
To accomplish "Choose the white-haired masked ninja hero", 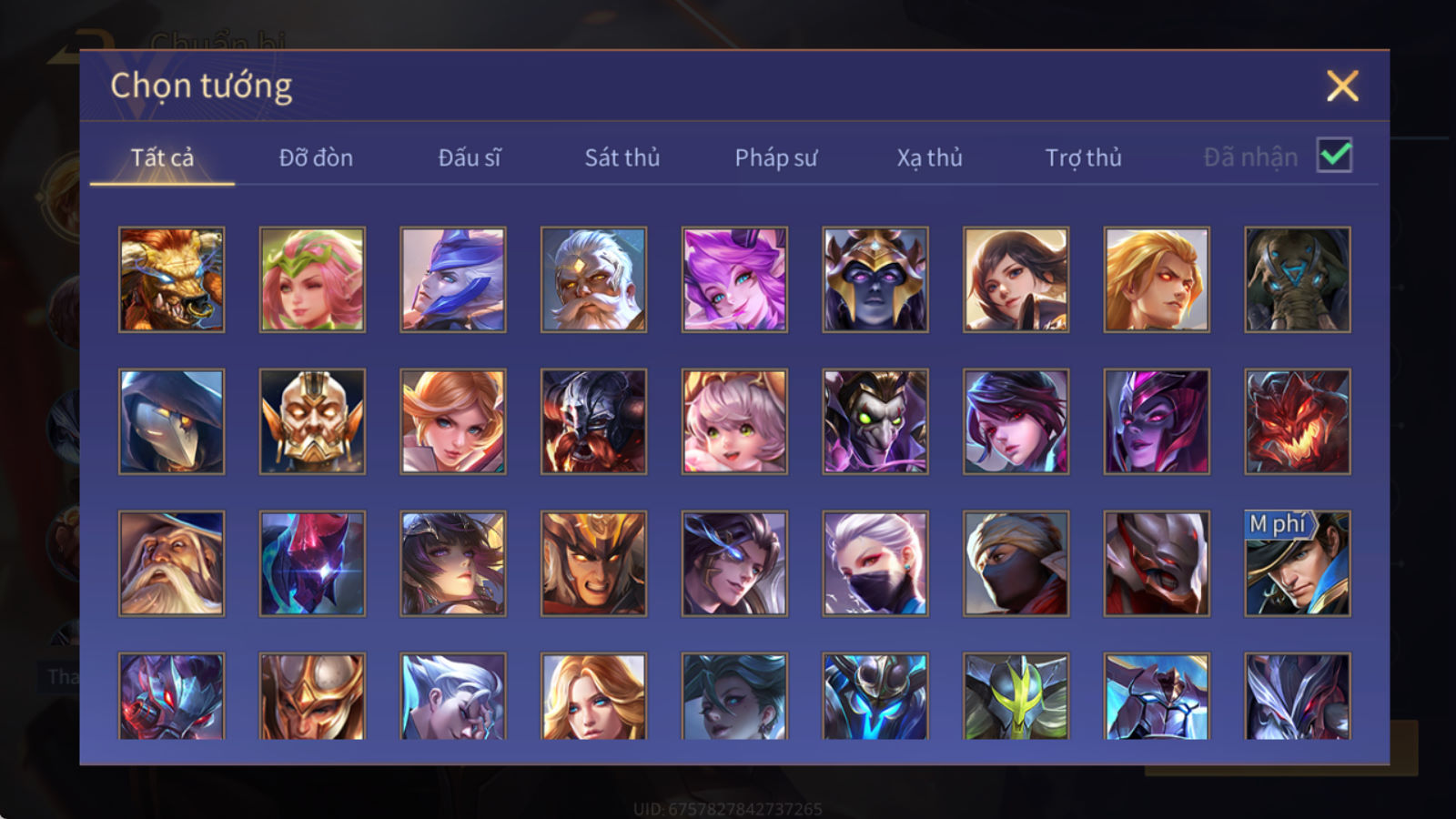I will click(x=875, y=563).
